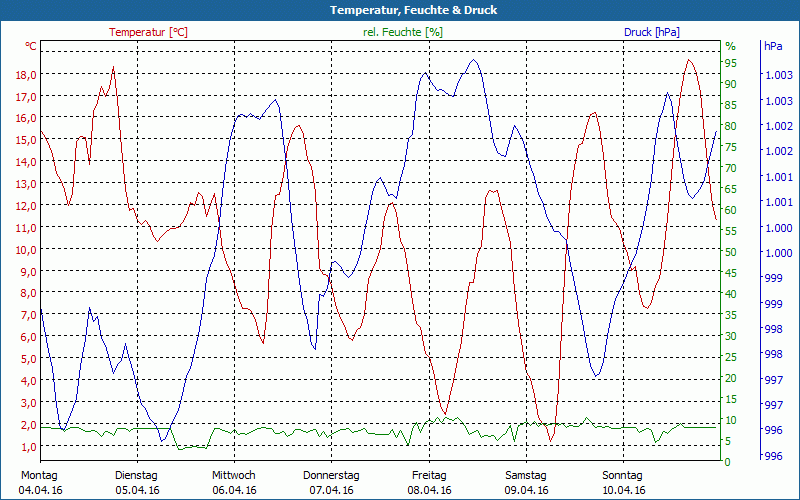
Task: Click the 'Mittwoch' day label
Action: (x=234, y=476)
